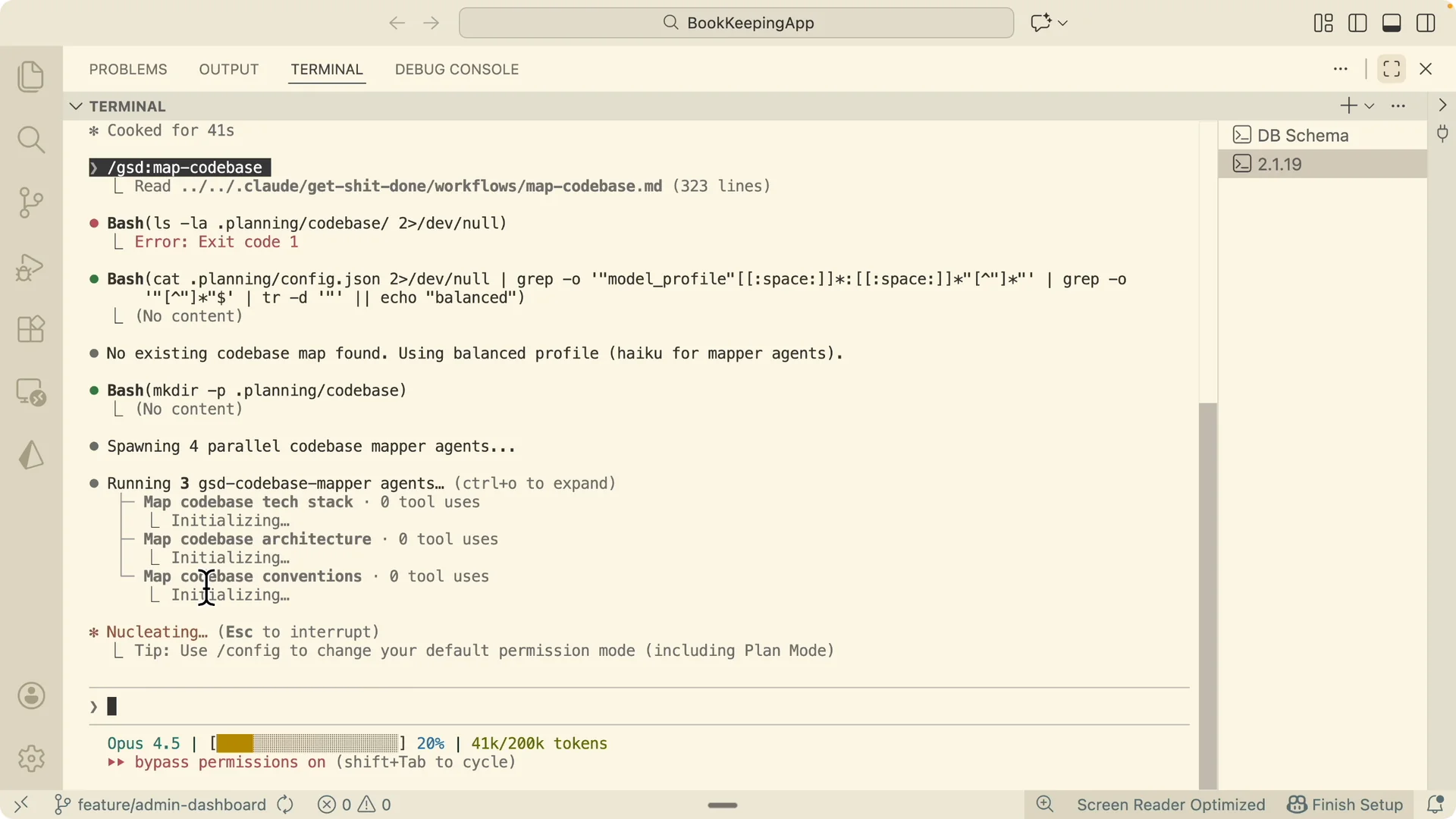Click the terminal scrollbar thumb
1456x819 pixels.
(x=1208, y=595)
